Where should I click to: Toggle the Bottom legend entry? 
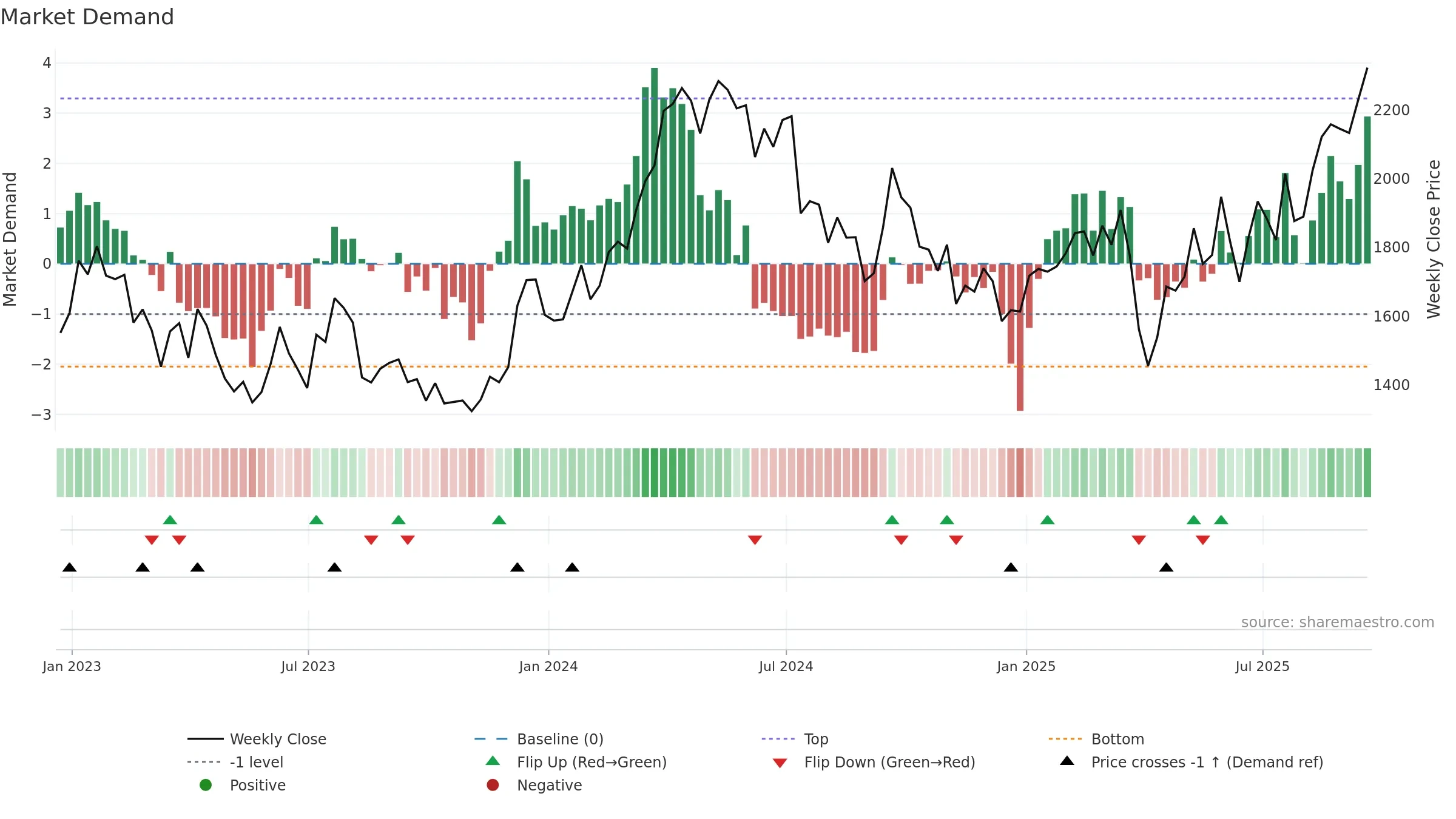click(1096, 739)
